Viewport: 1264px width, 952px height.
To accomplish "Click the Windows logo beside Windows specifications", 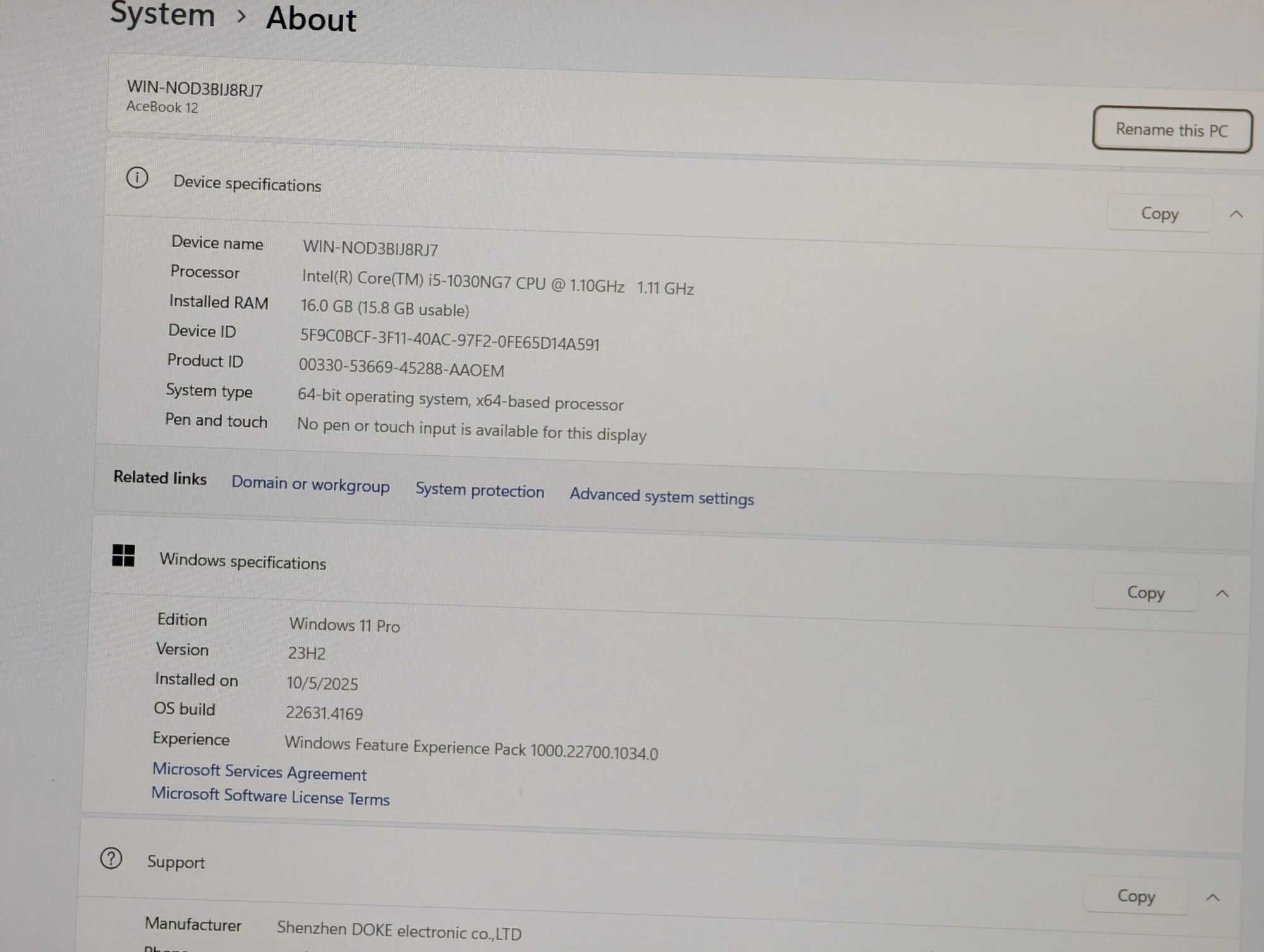I will [123, 556].
